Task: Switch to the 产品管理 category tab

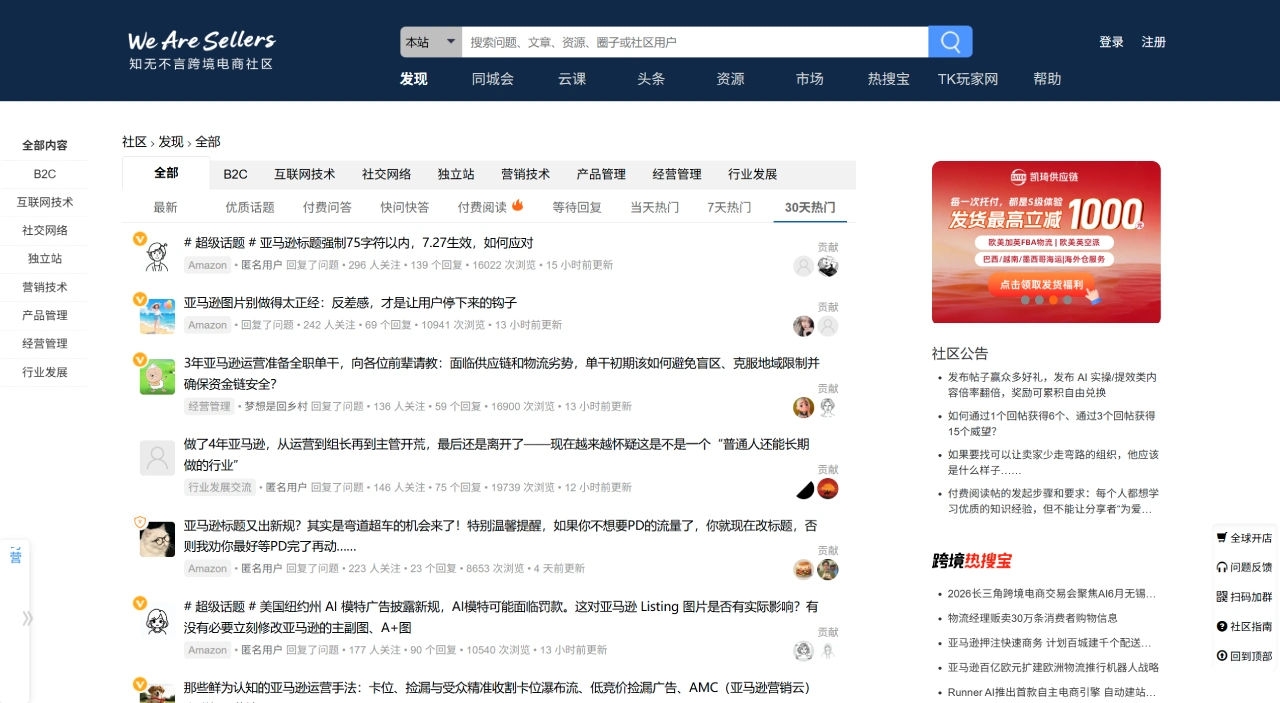Action: [601, 174]
